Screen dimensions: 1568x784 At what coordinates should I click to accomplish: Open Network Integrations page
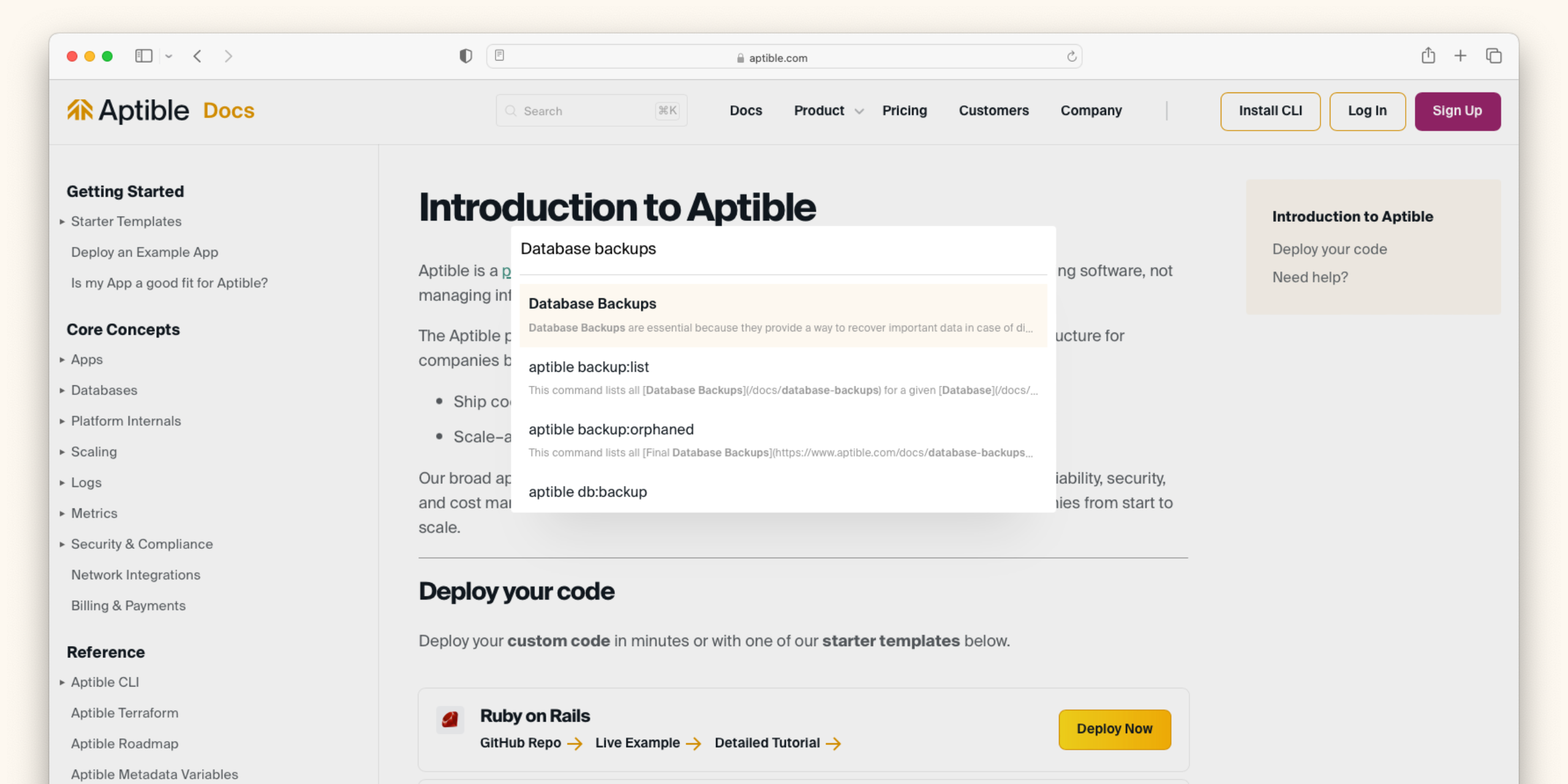point(135,575)
